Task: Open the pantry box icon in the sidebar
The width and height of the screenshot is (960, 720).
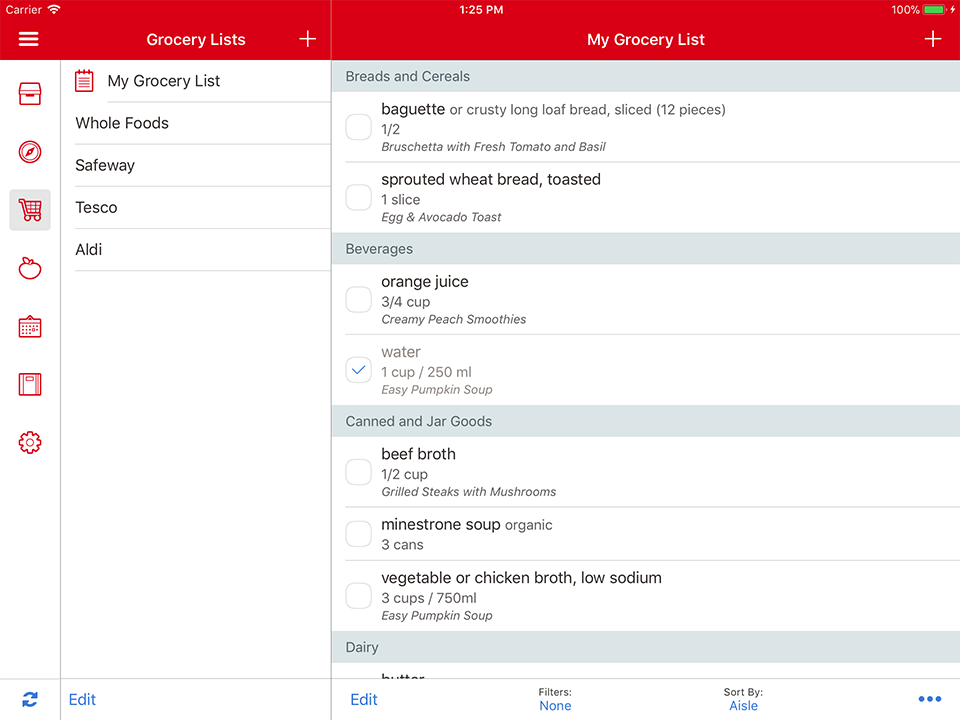Action: (29, 94)
